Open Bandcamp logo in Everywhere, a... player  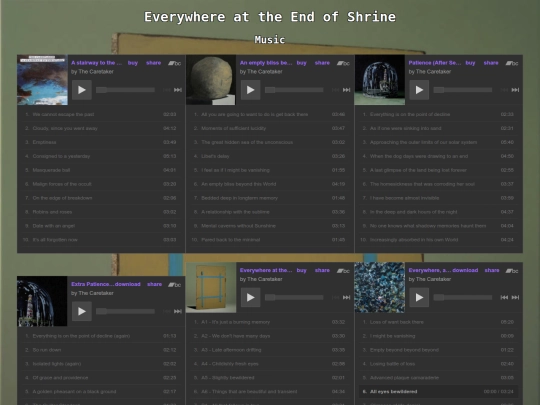[512, 271]
